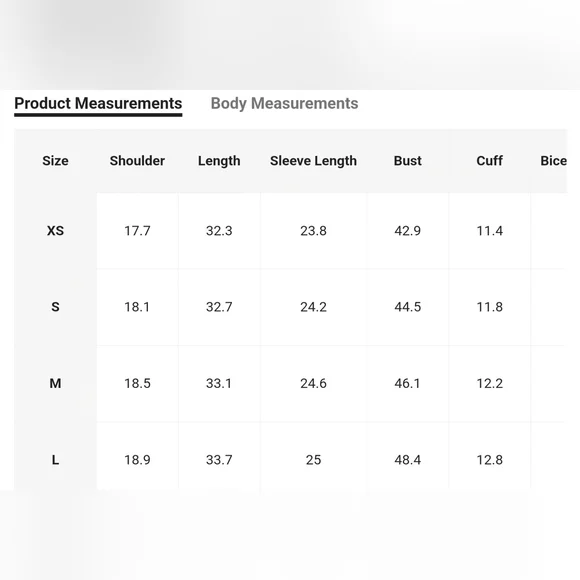Click the partially visible Bicep header

(x=553, y=161)
